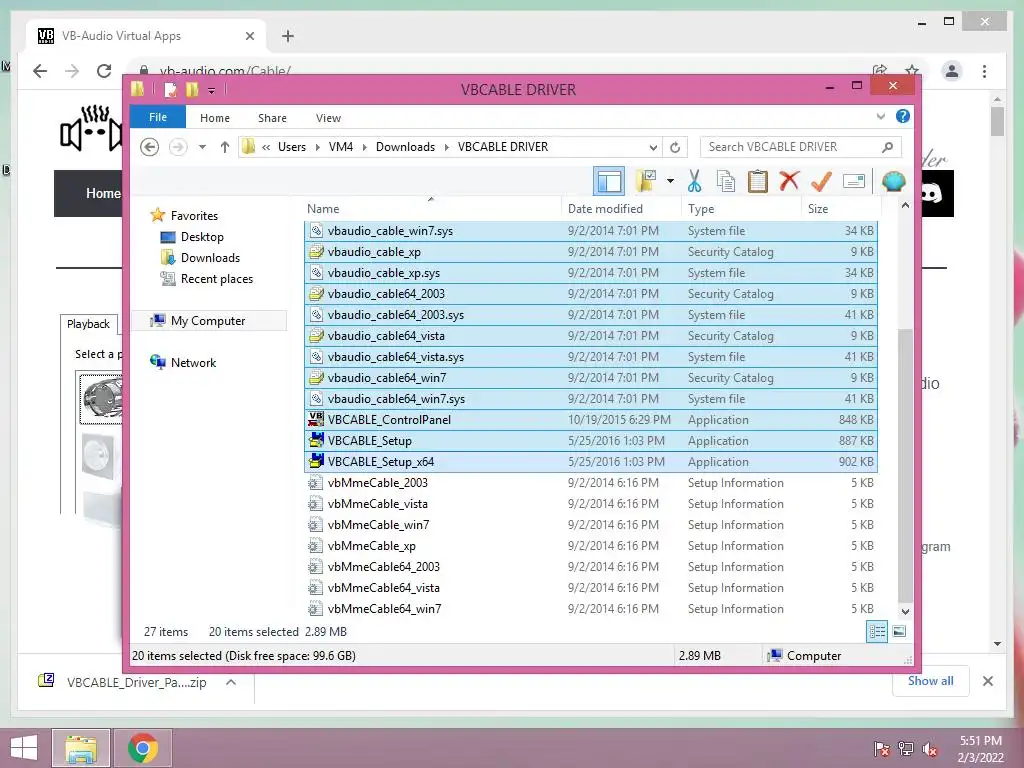
Task: Click the Explorer Back arrow button
Action: pos(150,147)
